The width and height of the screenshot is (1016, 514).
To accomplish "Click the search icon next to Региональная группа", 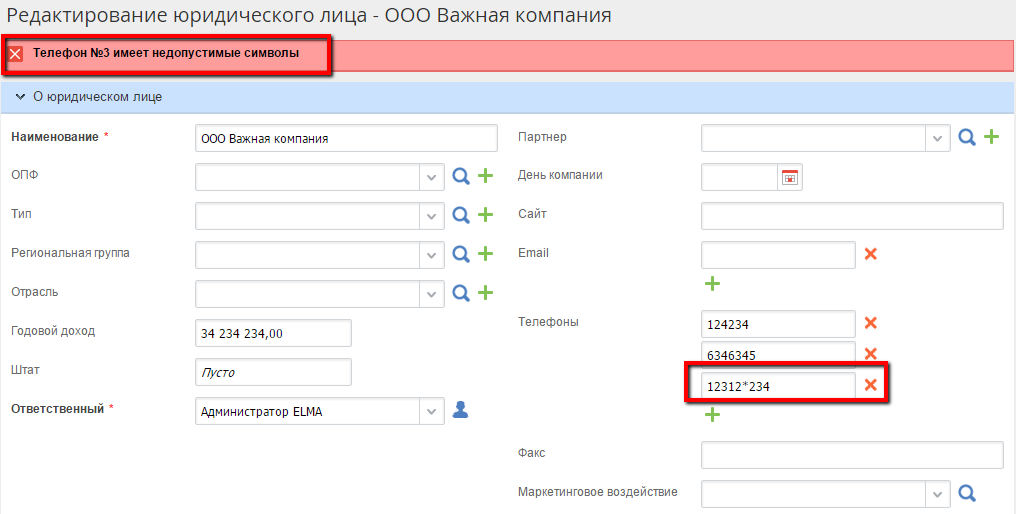I will (460, 254).
